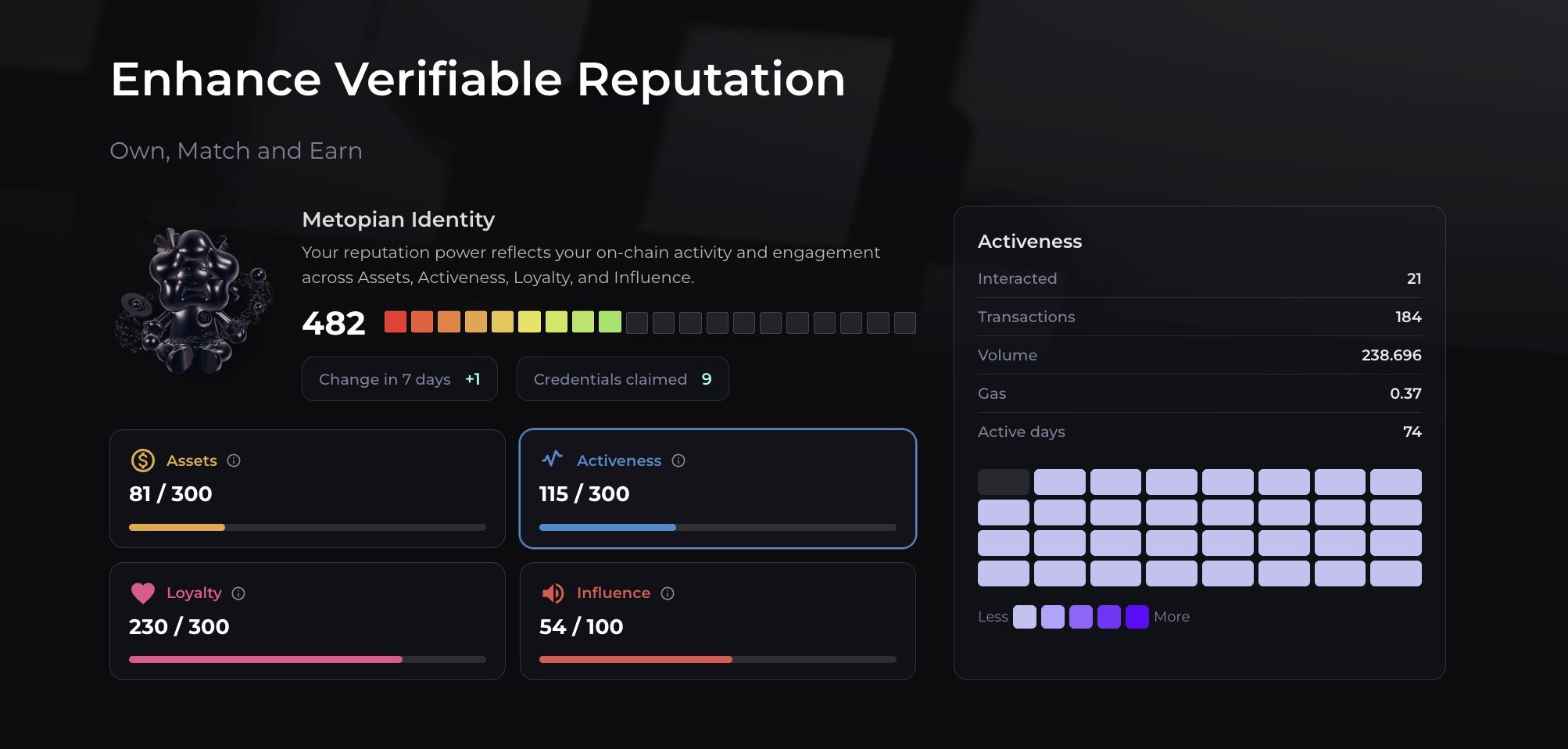Viewport: 1568px width, 749px height.
Task: Click the Influence red progress bar
Action: point(718,660)
